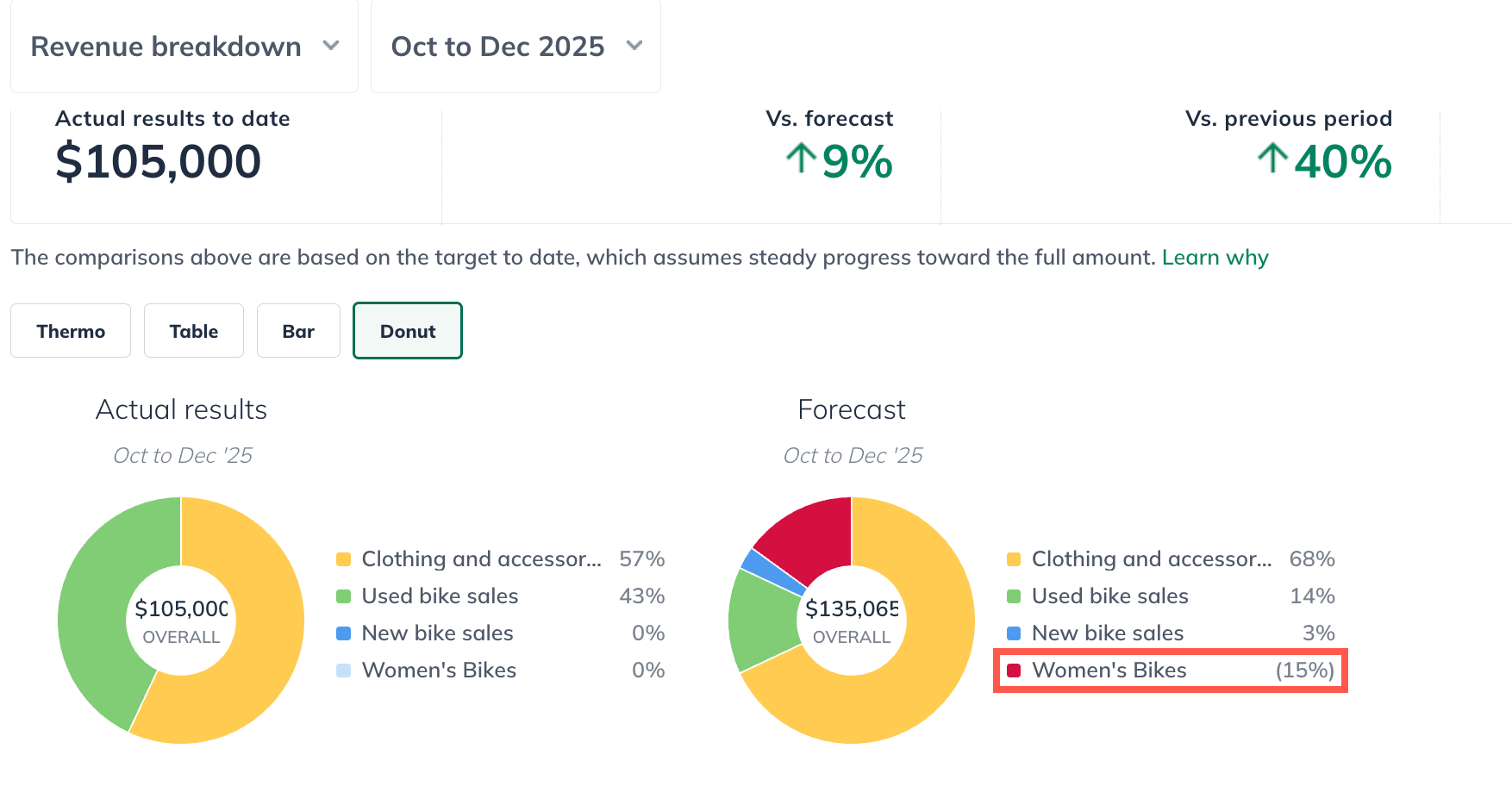1512x786 pixels.
Task: Expand the Oct to Dec 2025 date selector
Action: pos(515,47)
